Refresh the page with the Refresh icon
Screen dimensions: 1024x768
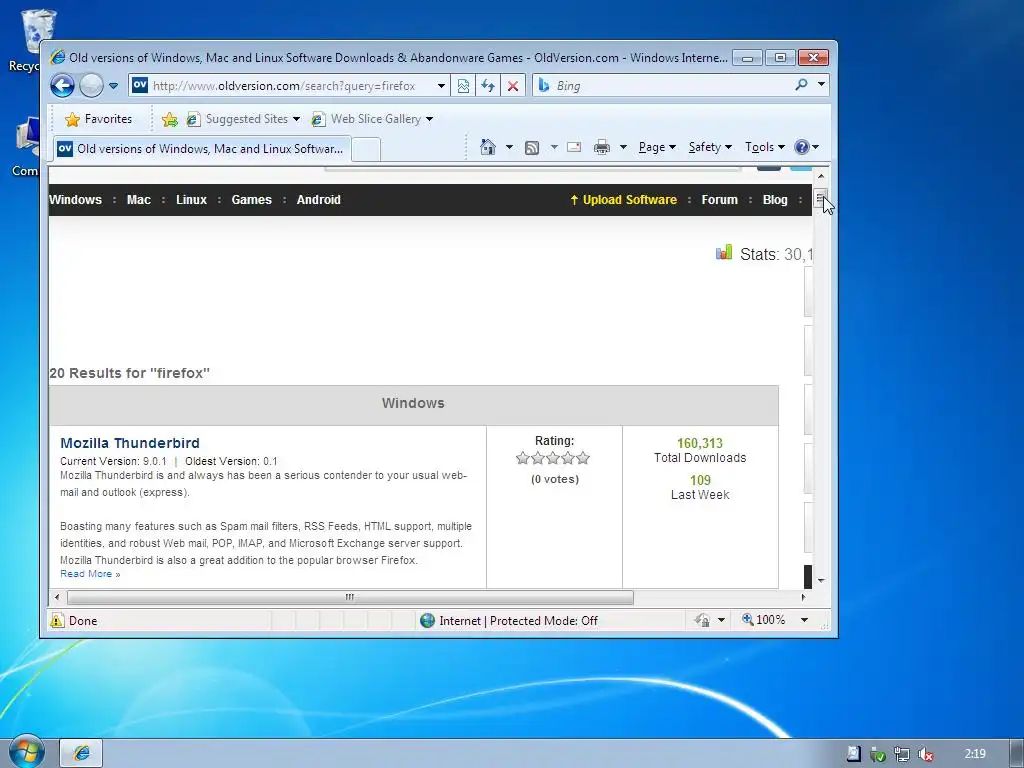[x=488, y=86]
